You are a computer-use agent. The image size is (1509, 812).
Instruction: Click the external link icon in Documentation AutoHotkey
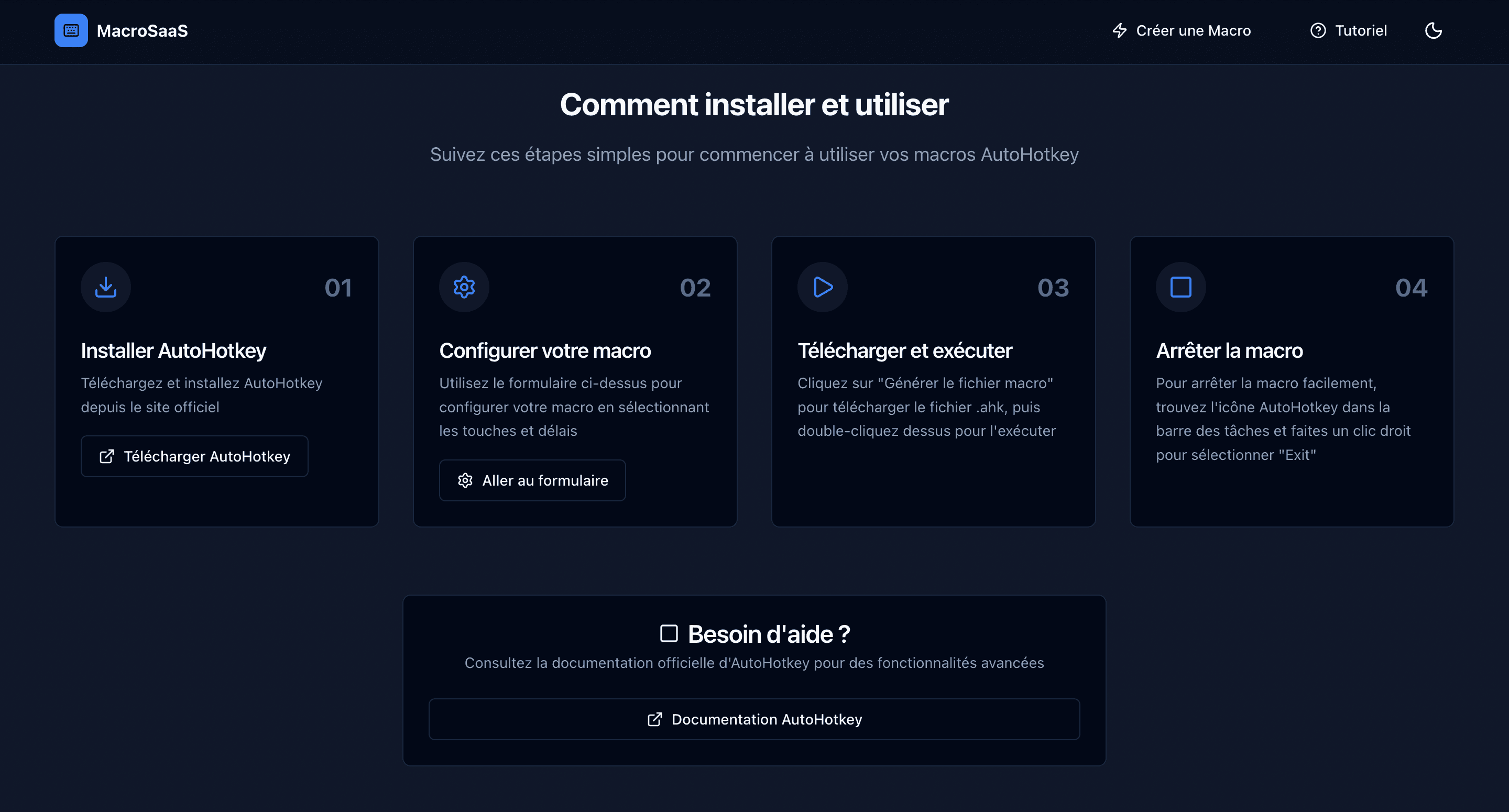pyautogui.click(x=654, y=719)
